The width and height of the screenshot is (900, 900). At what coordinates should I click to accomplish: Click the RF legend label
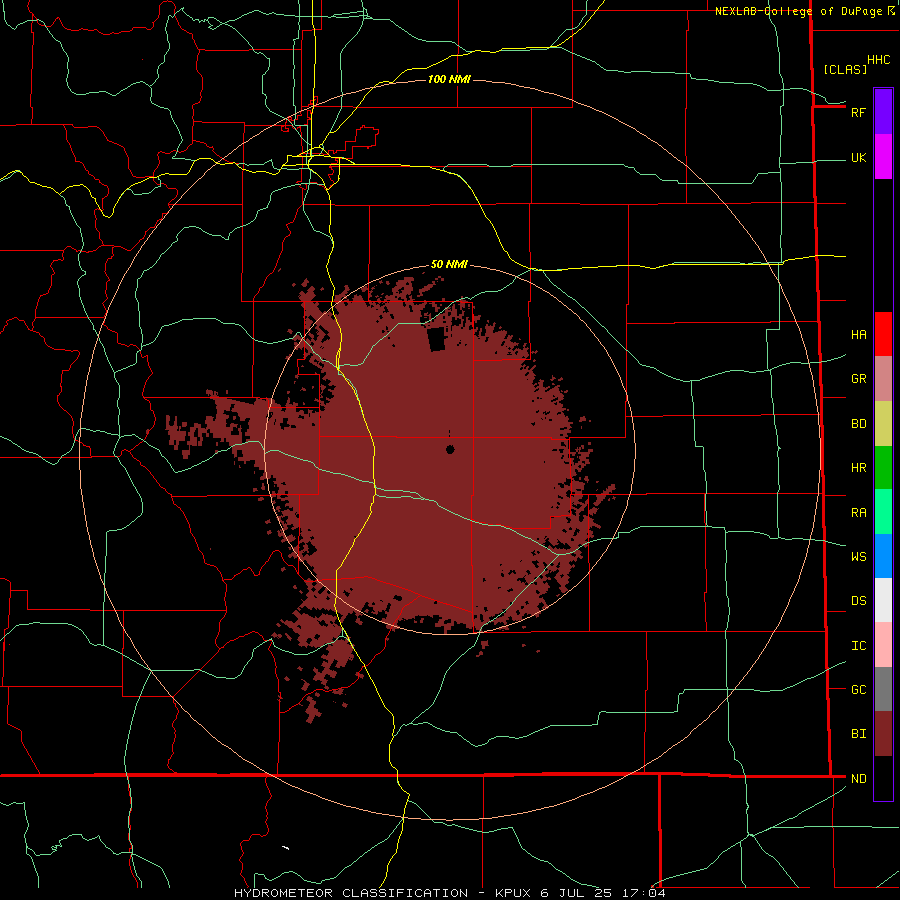[858, 112]
